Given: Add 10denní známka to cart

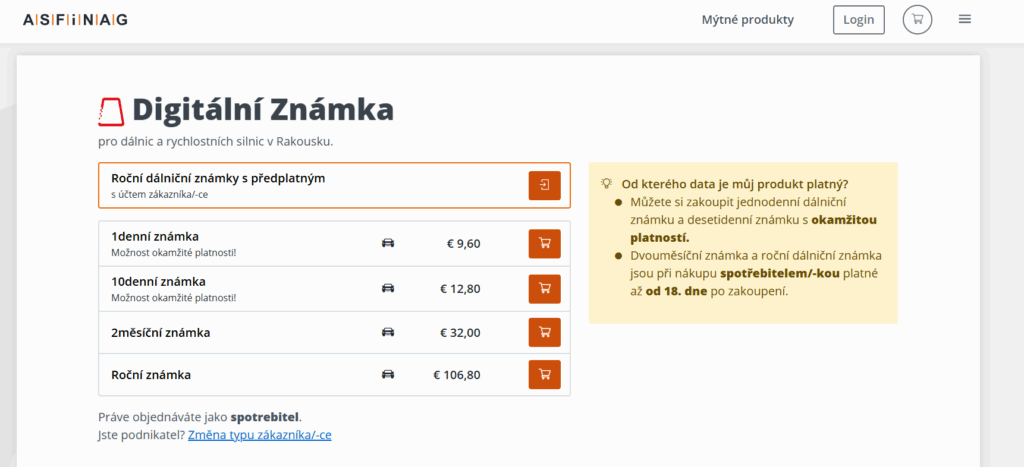Looking at the screenshot, I should click(544, 289).
